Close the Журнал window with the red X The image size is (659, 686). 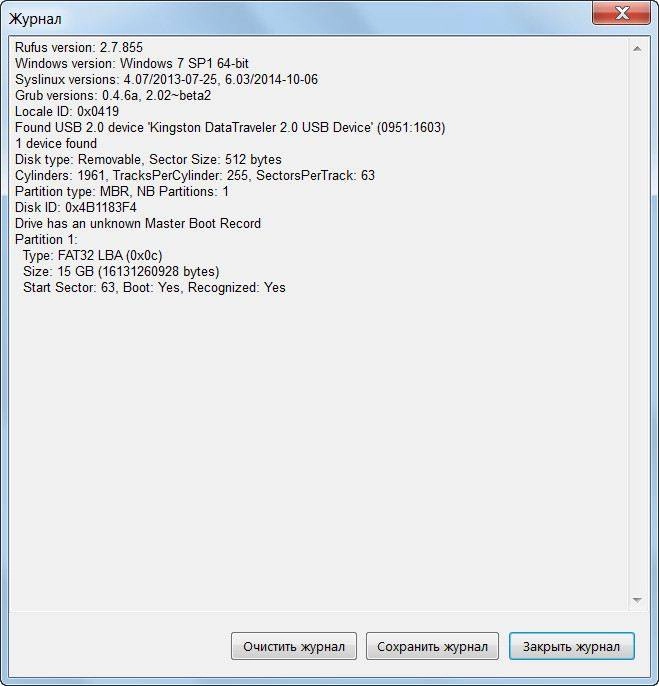coord(621,13)
